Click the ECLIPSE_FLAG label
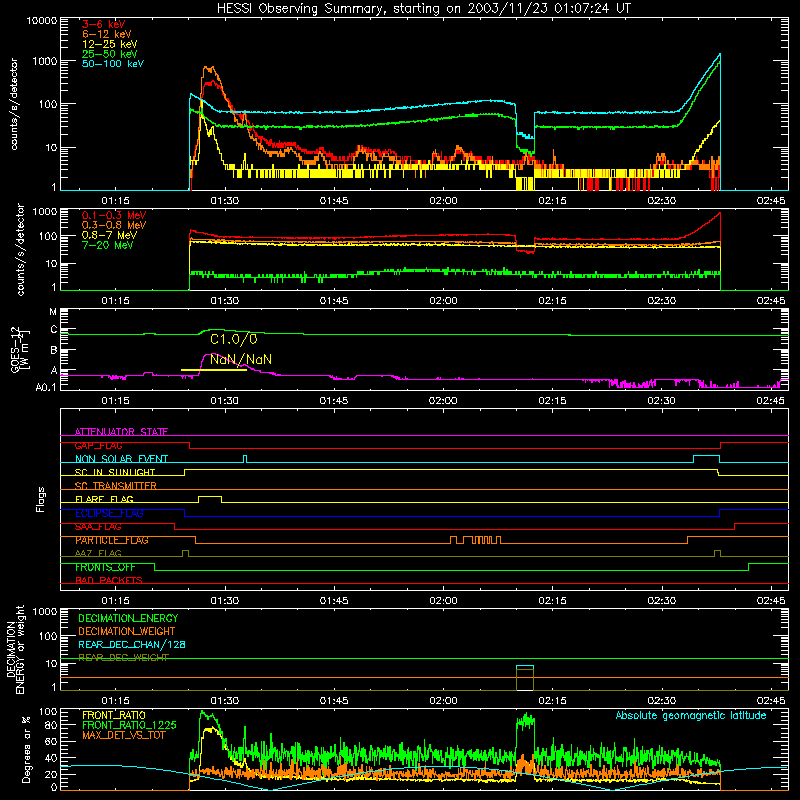 click(x=109, y=513)
